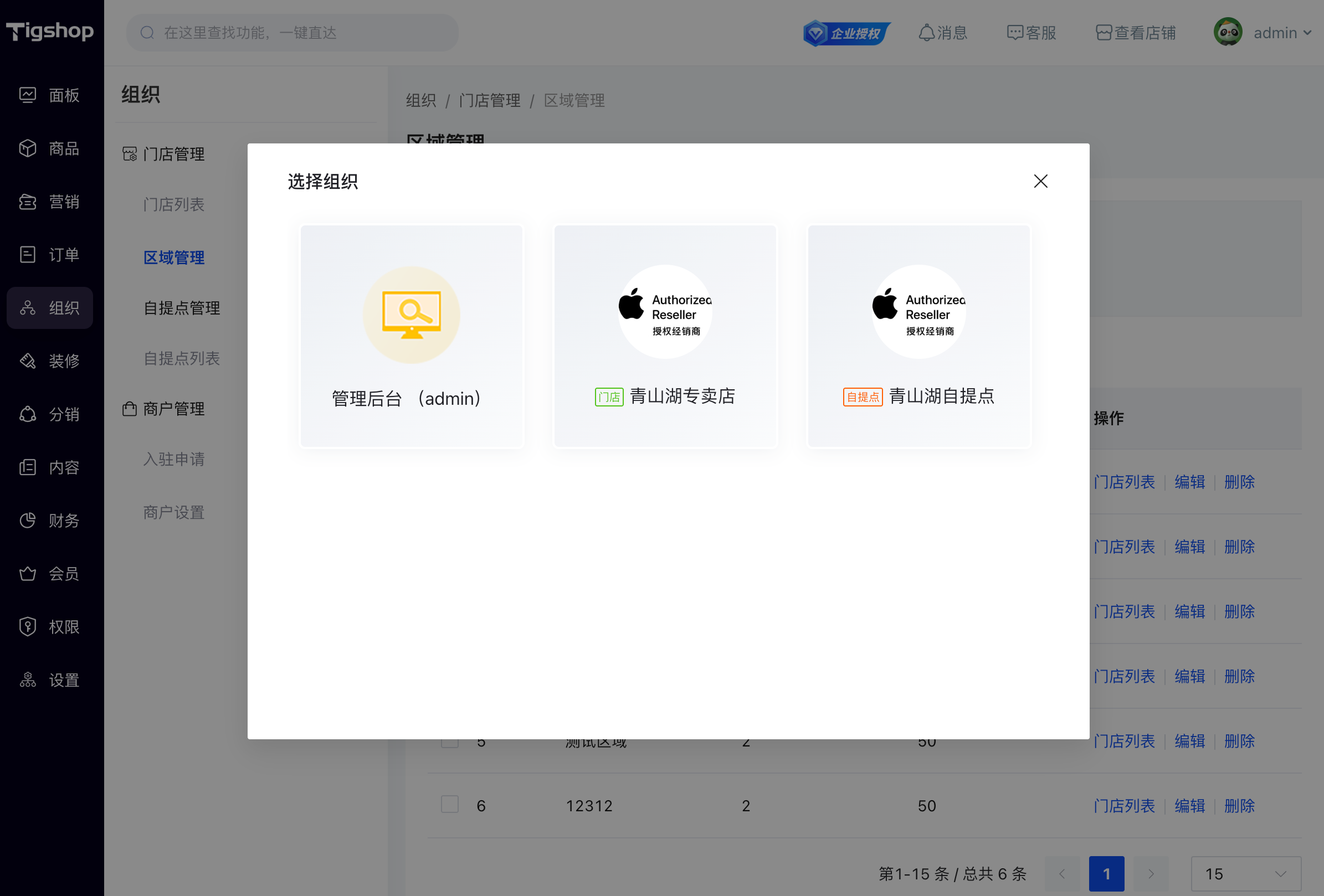Viewport: 1324px width, 896px height.
Task: Open the 财务 finance sidebar icon
Action: (27, 520)
